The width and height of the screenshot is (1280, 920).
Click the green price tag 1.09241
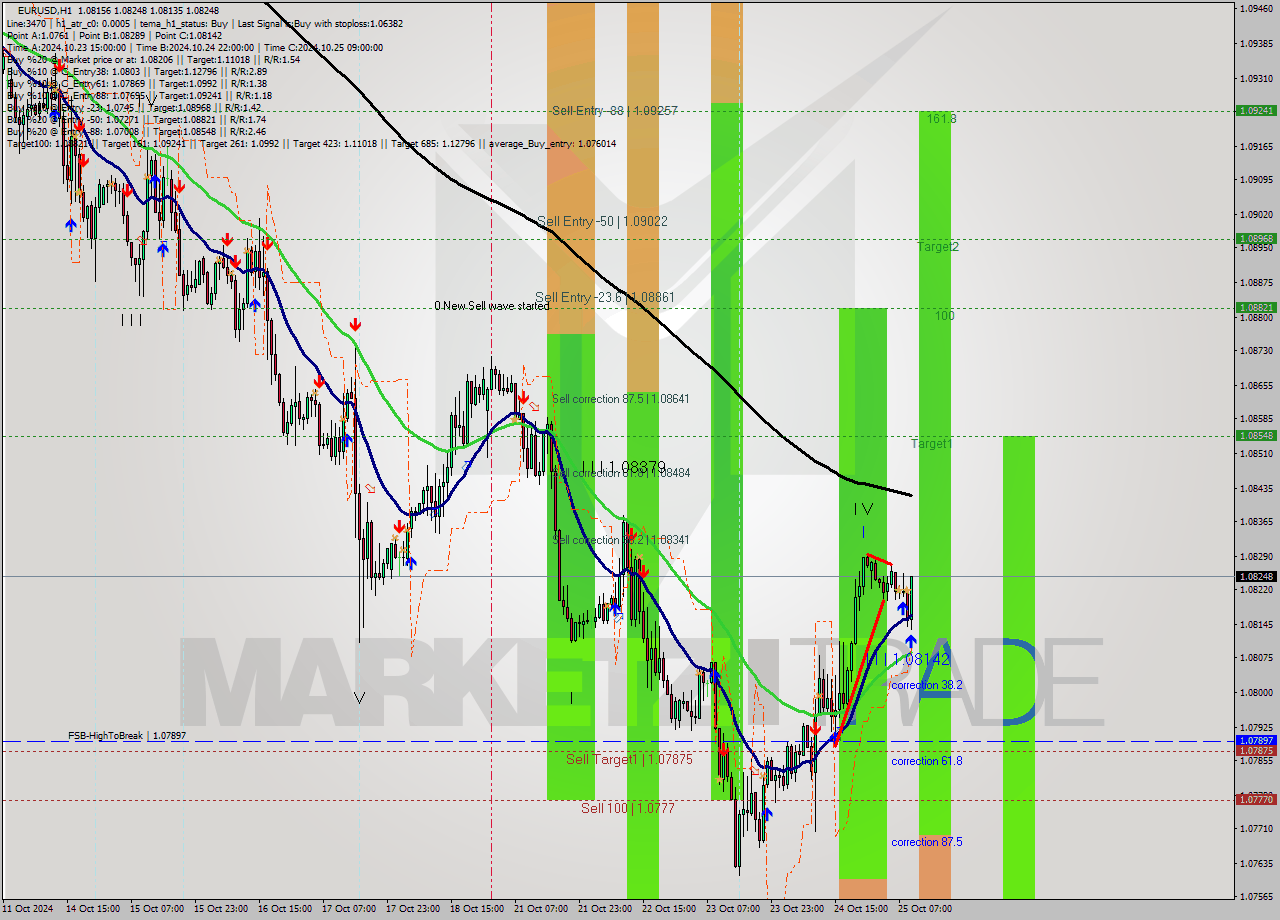[1256, 111]
